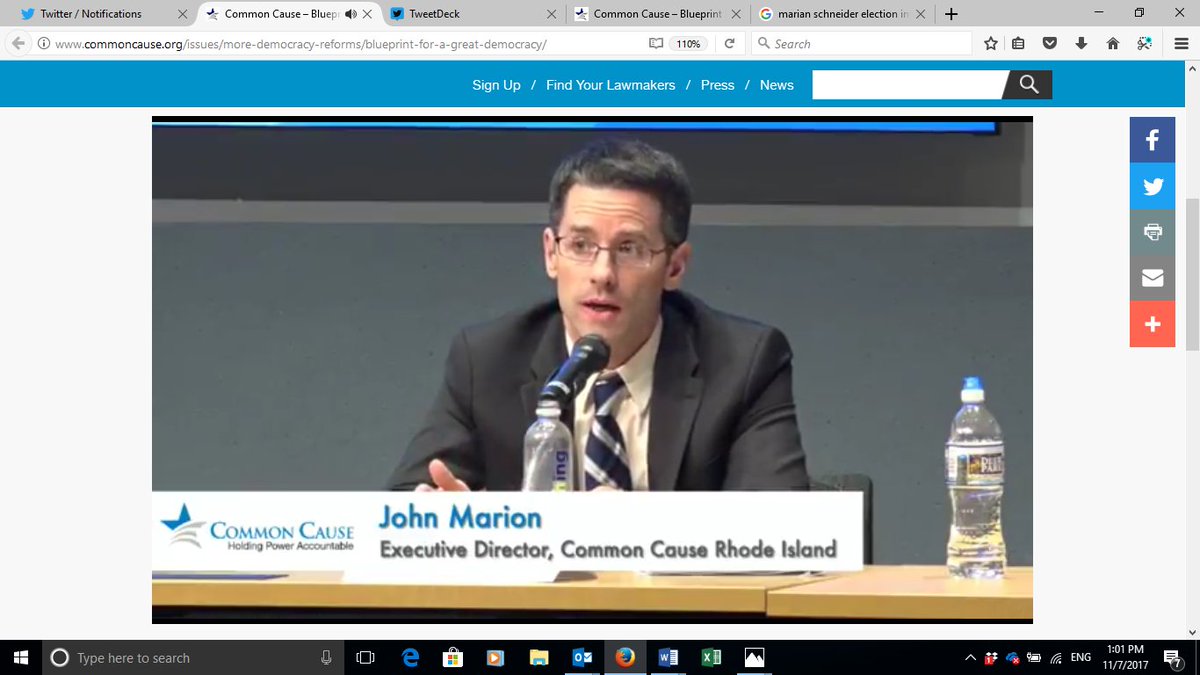
Task: Click the site search text field
Action: pyautogui.click(x=908, y=85)
